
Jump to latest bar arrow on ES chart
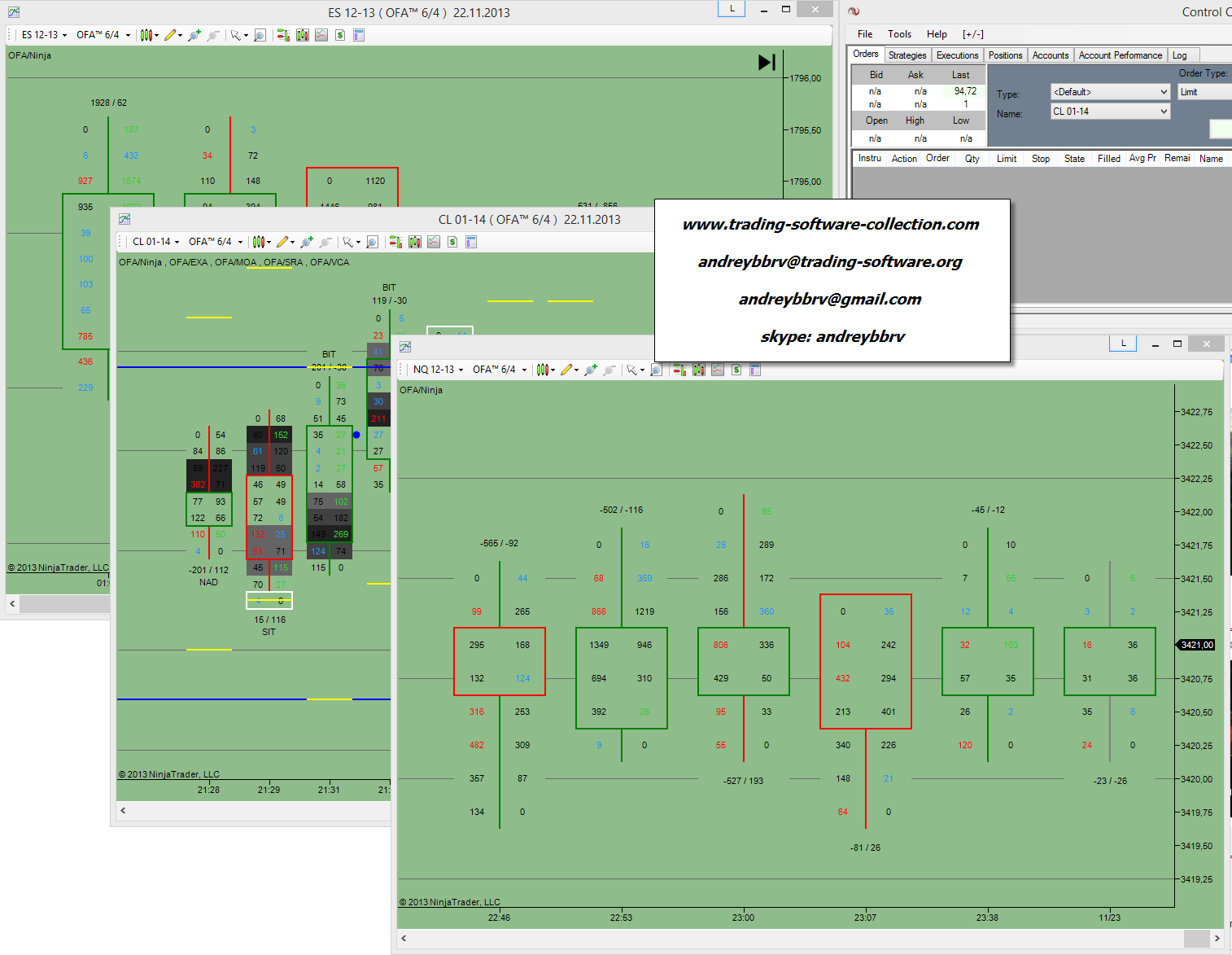767,63
